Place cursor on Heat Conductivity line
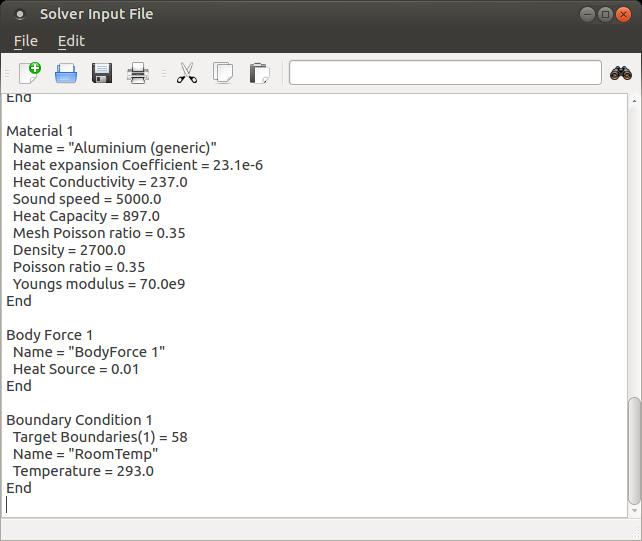Viewport: 642px width, 541px height. coord(100,182)
